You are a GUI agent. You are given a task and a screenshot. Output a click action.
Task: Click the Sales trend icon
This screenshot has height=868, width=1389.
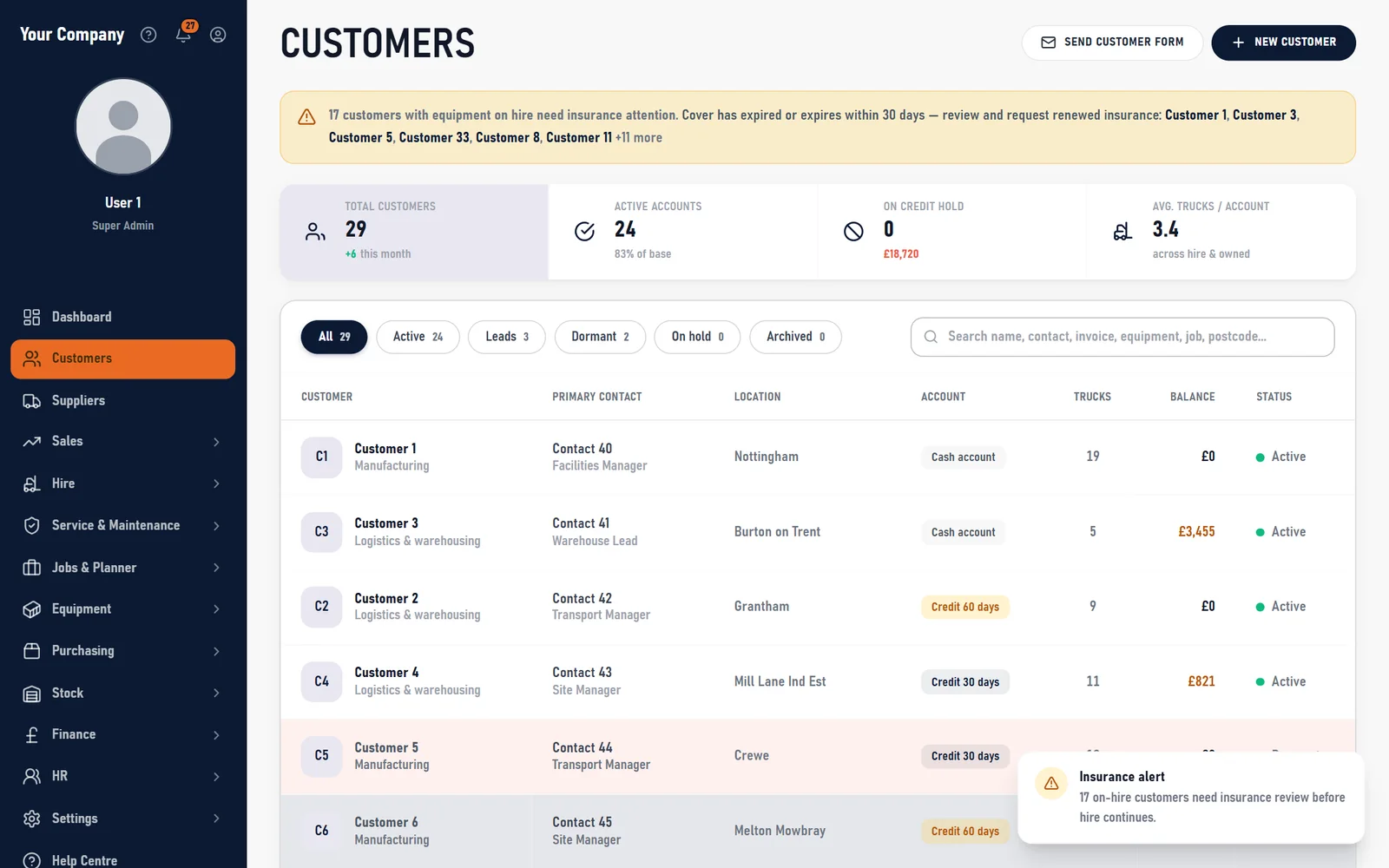click(x=32, y=442)
